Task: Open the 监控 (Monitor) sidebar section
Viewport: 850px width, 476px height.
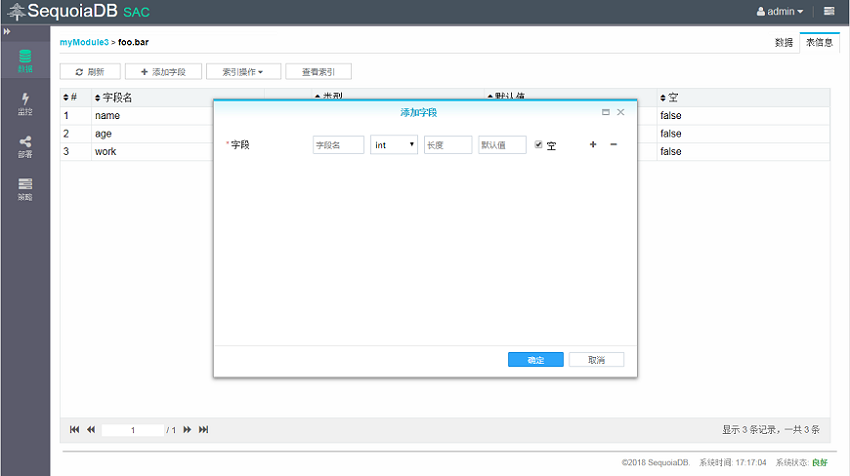Action: pyautogui.click(x=25, y=104)
